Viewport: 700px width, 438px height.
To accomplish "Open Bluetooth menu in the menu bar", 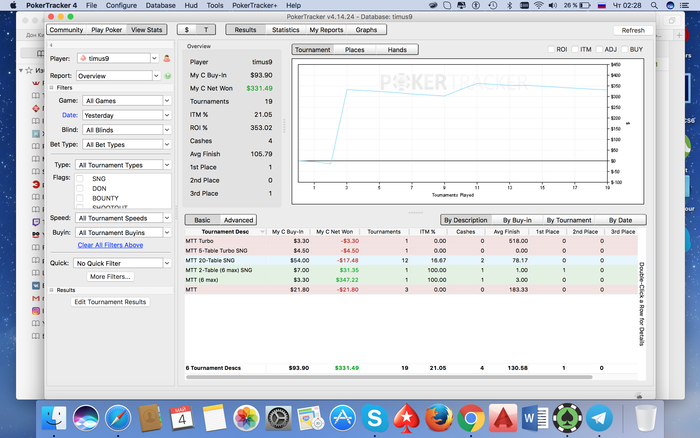I will [x=509, y=5].
